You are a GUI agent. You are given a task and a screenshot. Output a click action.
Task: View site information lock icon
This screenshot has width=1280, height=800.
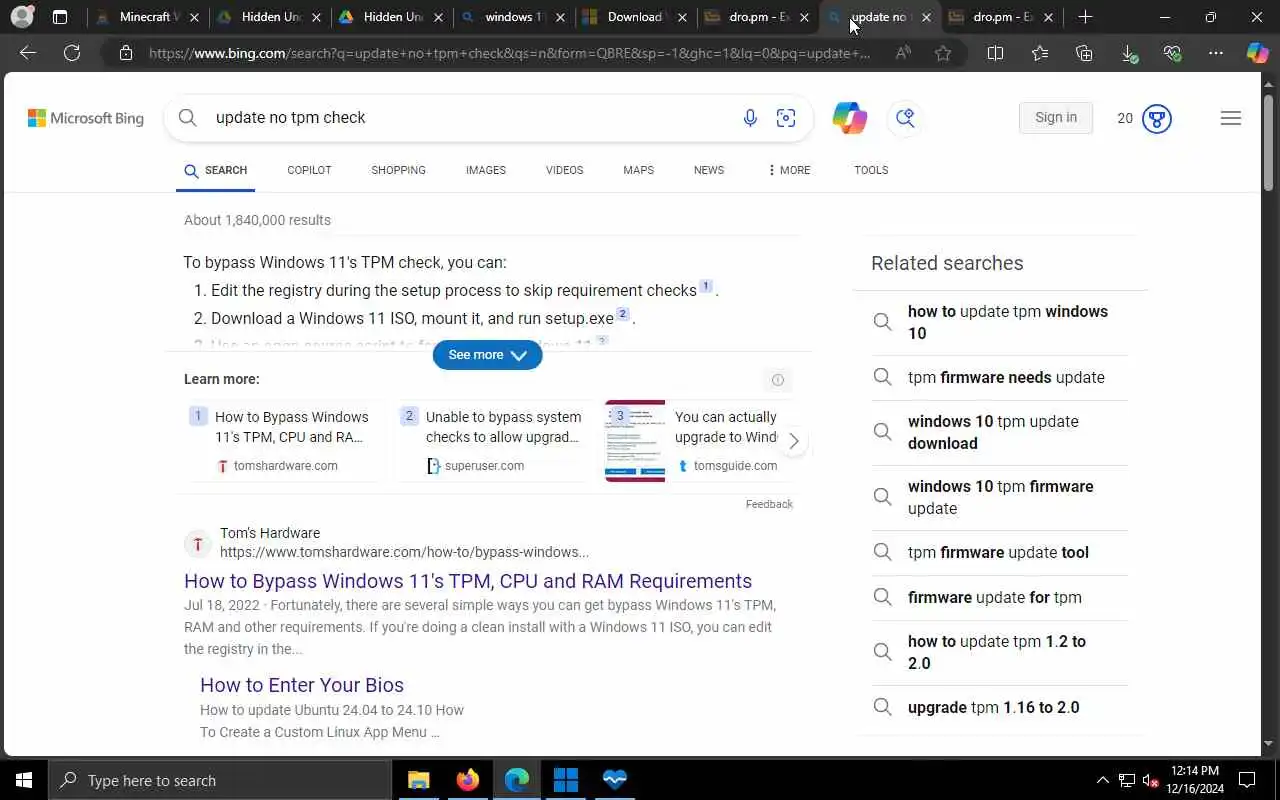pyautogui.click(x=126, y=53)
